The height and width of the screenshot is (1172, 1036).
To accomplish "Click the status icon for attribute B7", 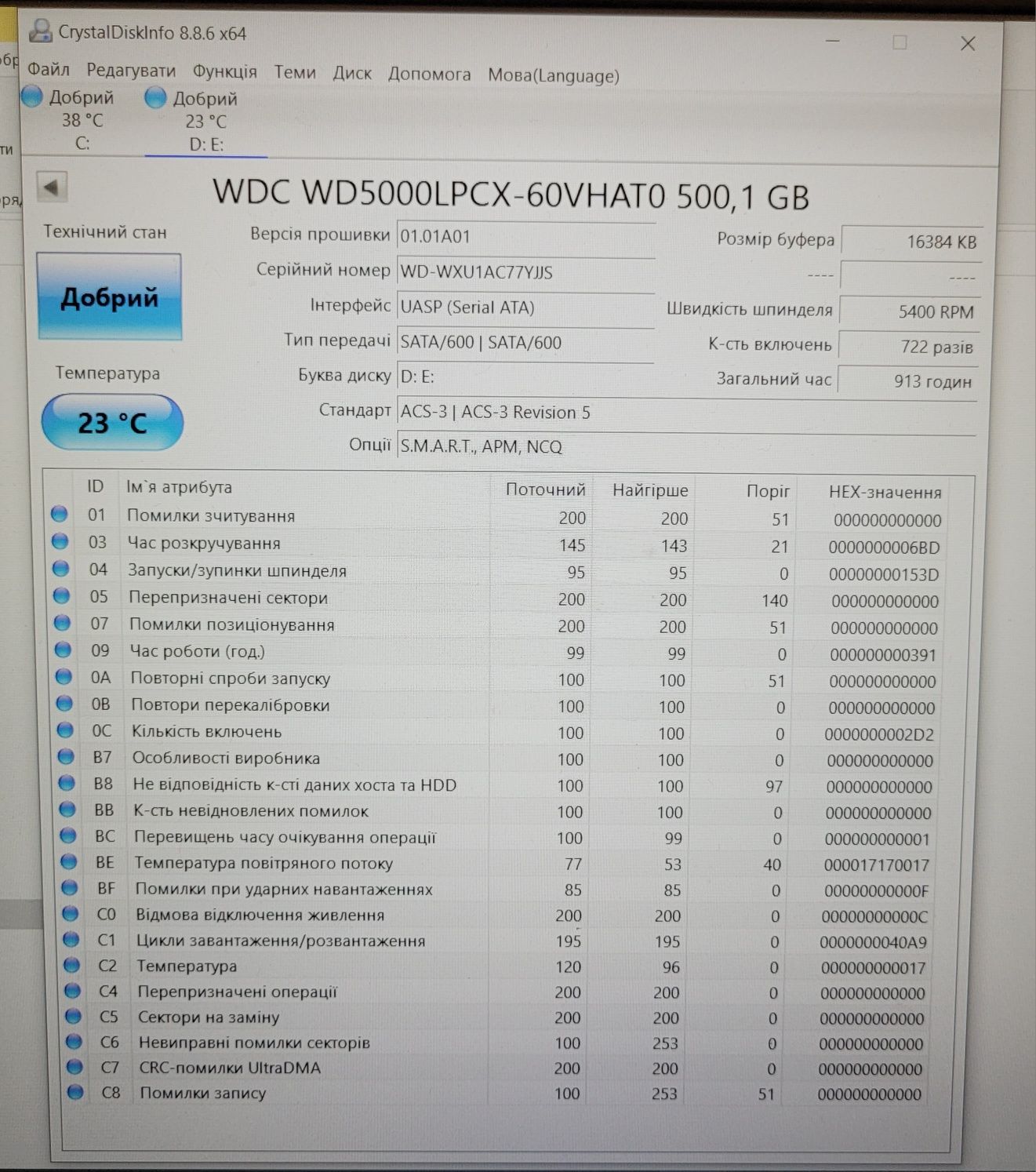I will pos(66,756).
